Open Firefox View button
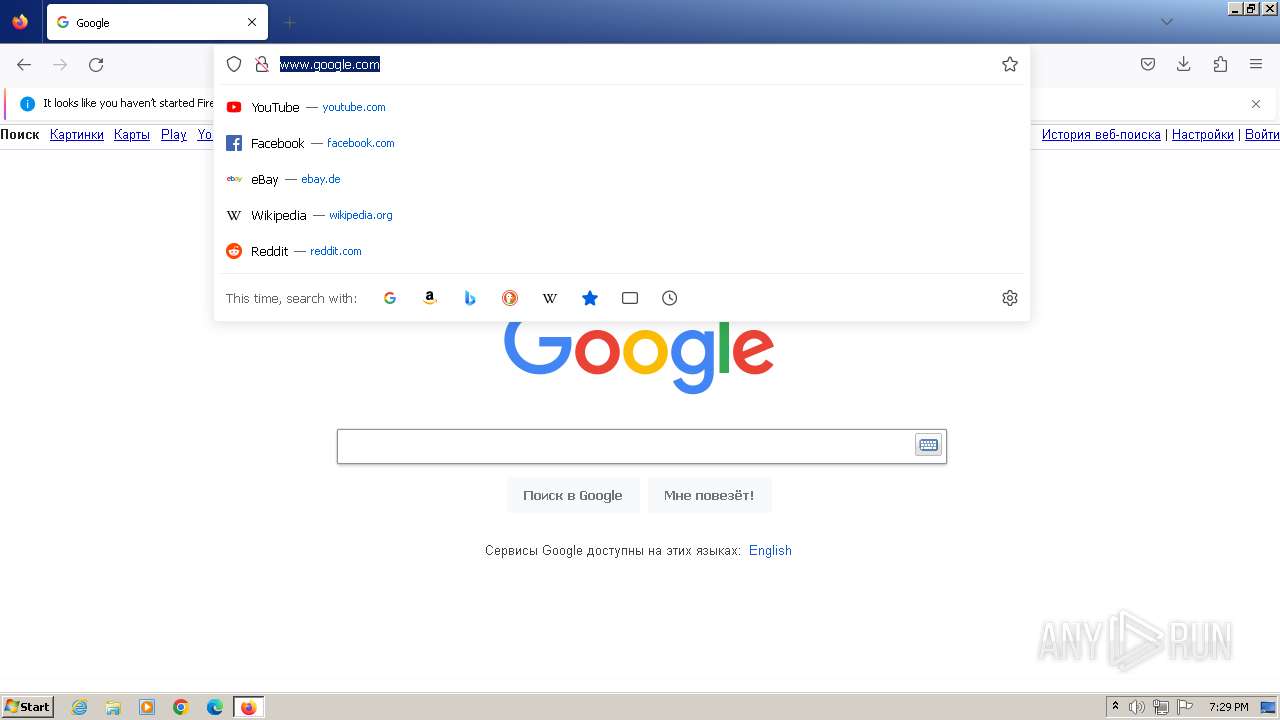The height and width of the screenshot is (720, 1280). 20,22
